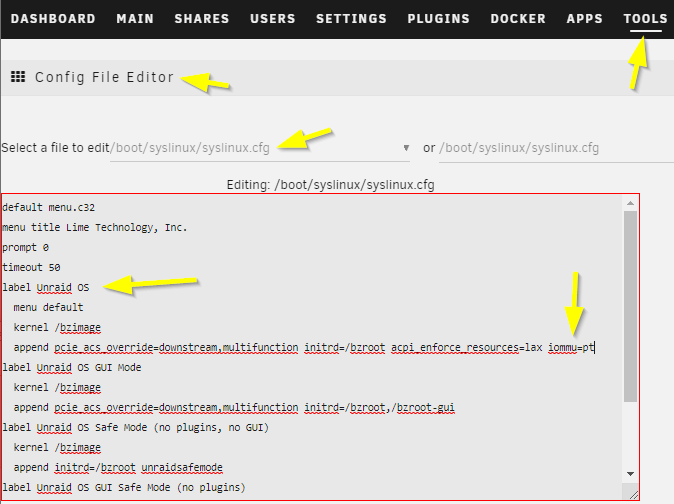Open the Shares tab
The width and height of the screenshot is (674, 504).
click(x=202, y=19)
